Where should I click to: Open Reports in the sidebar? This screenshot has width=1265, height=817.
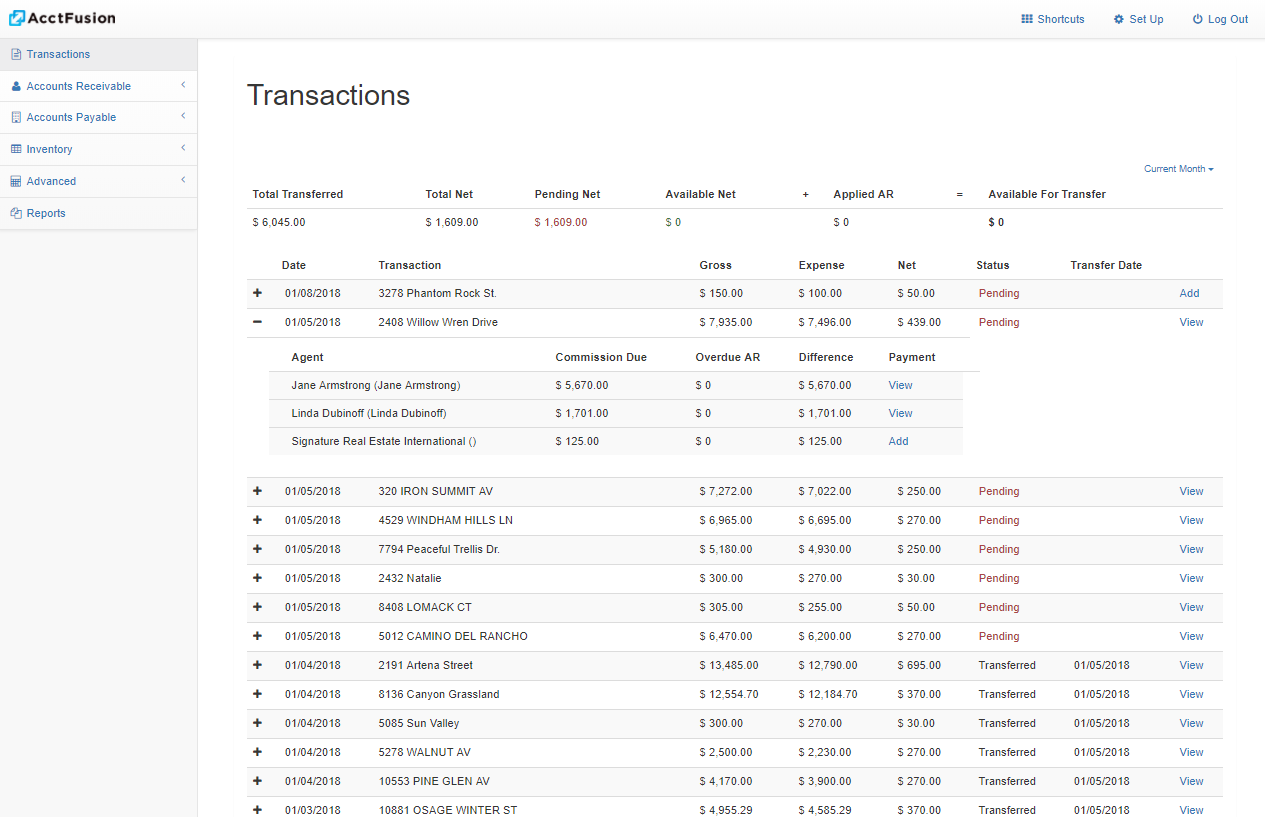(x=46, y=213)
